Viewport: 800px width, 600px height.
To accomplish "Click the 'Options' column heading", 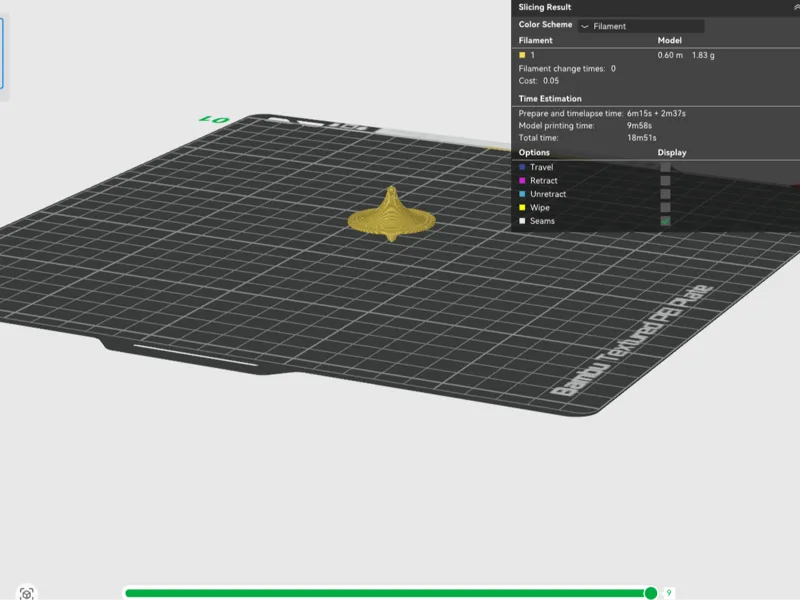I will point(534,153).
